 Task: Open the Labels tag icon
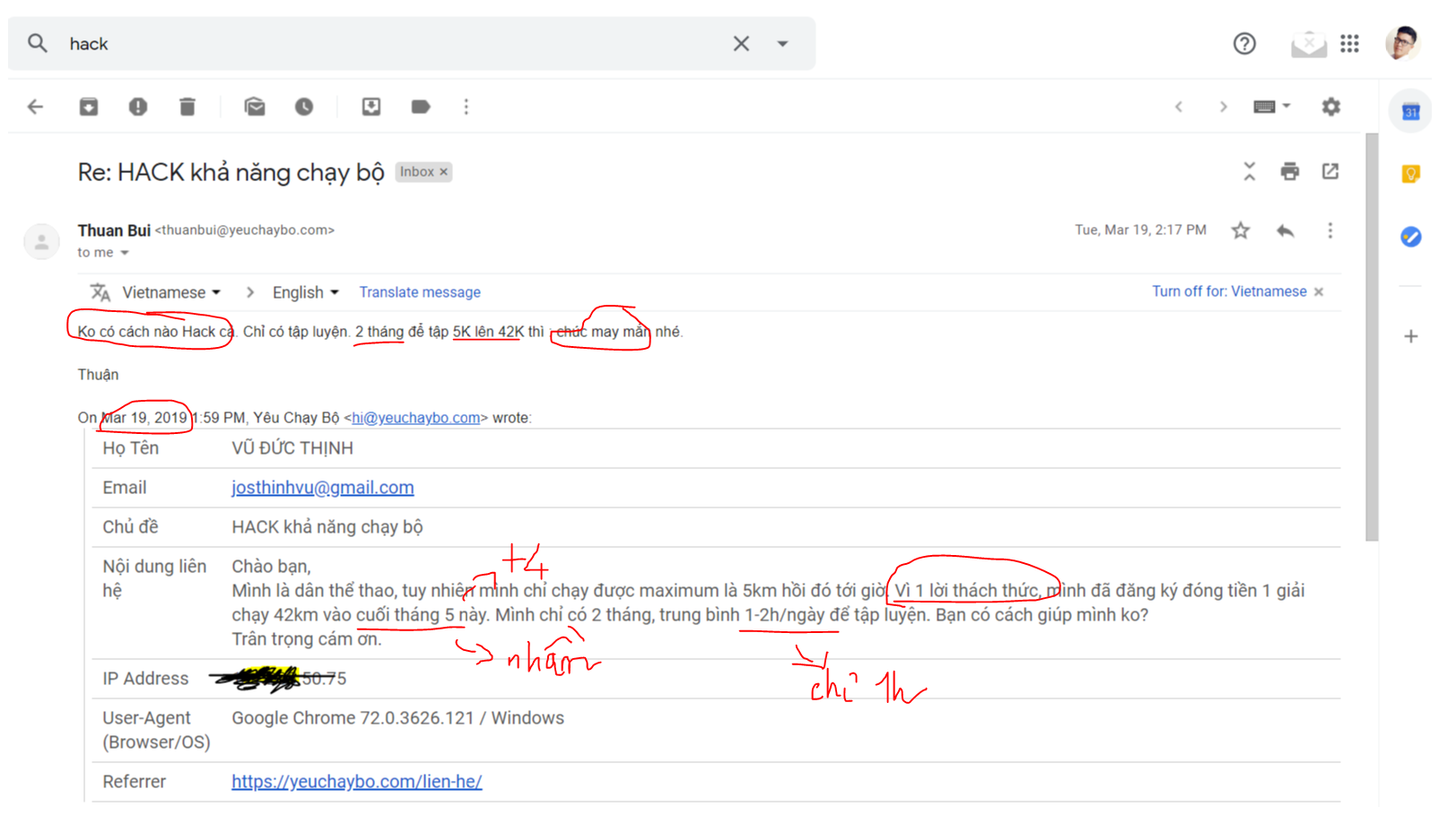(420, 107)
